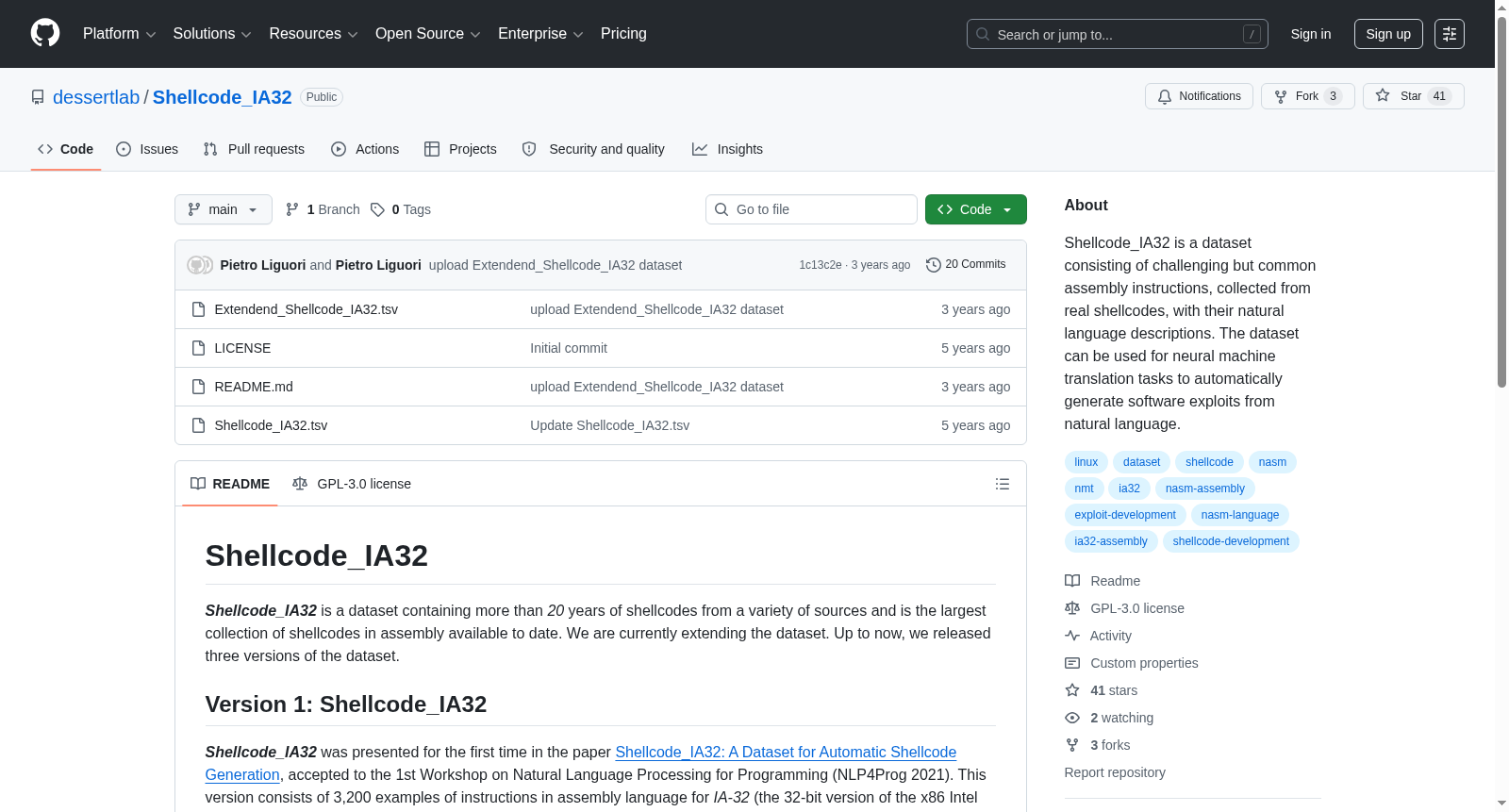1509x812 pixels.
Task: Click the Custom properties note icon
Action: pos(1072,663)
